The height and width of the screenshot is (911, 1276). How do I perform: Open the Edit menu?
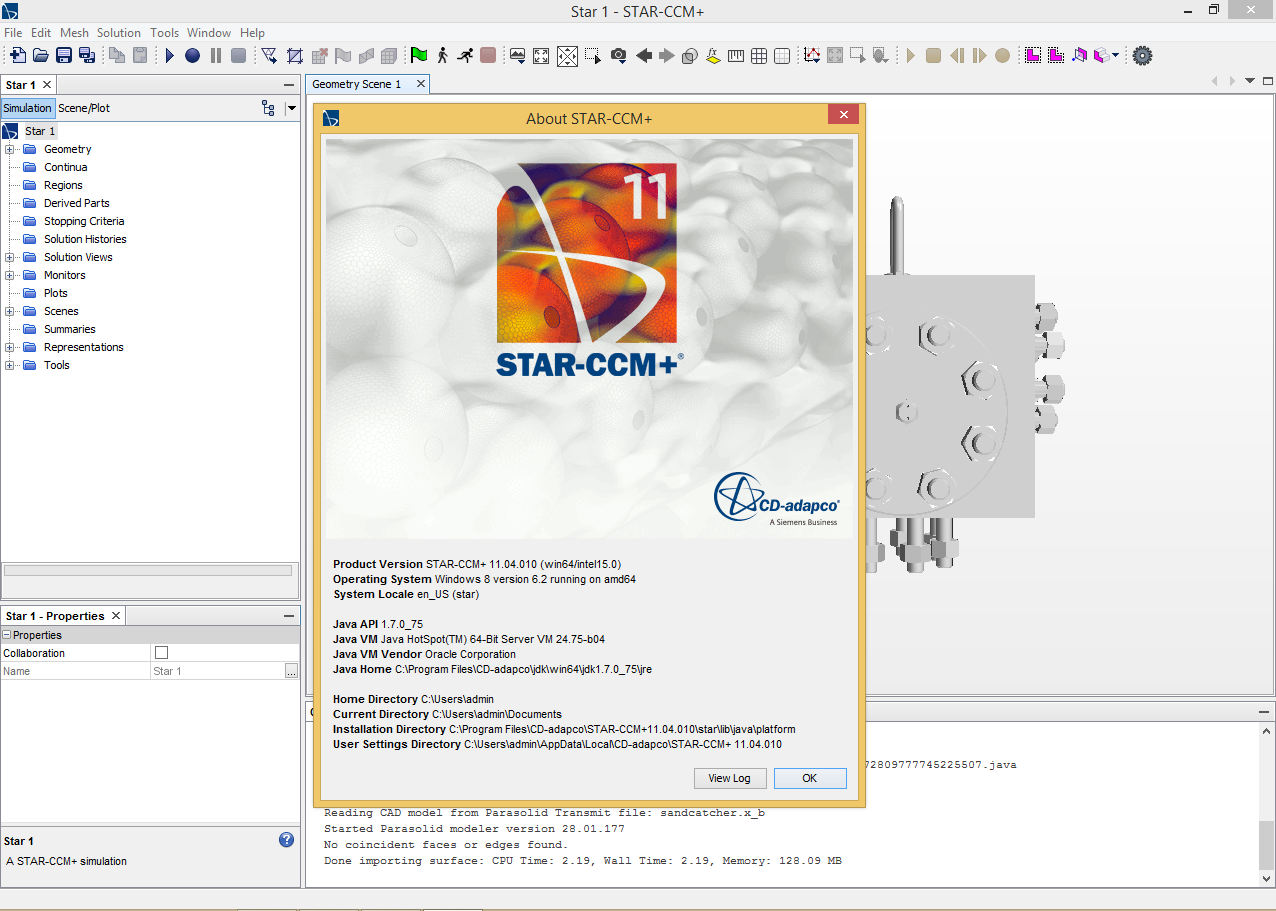[x=41, y=33]
